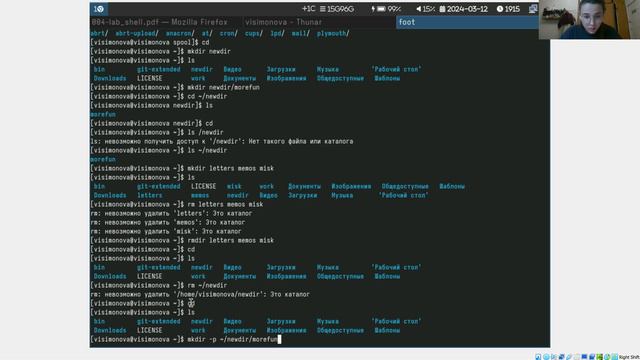Viewport: 640px width, 360px height.
Task: Click the blue 'letters' entry in ls output
Action: pos(150,195)
